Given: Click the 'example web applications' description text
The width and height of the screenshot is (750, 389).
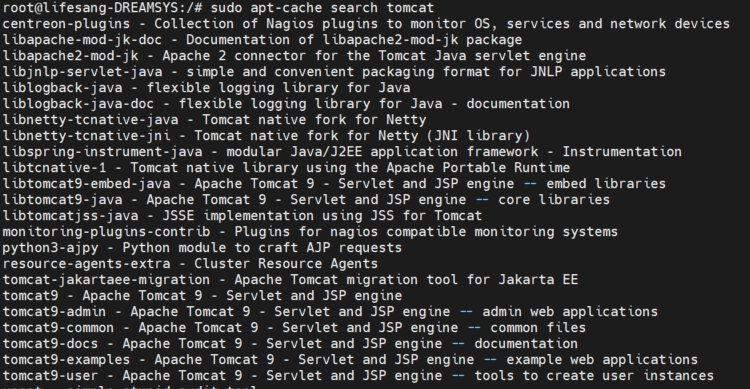Looking at the screenshot, I should pyautogui.click(x=602, y=360).
